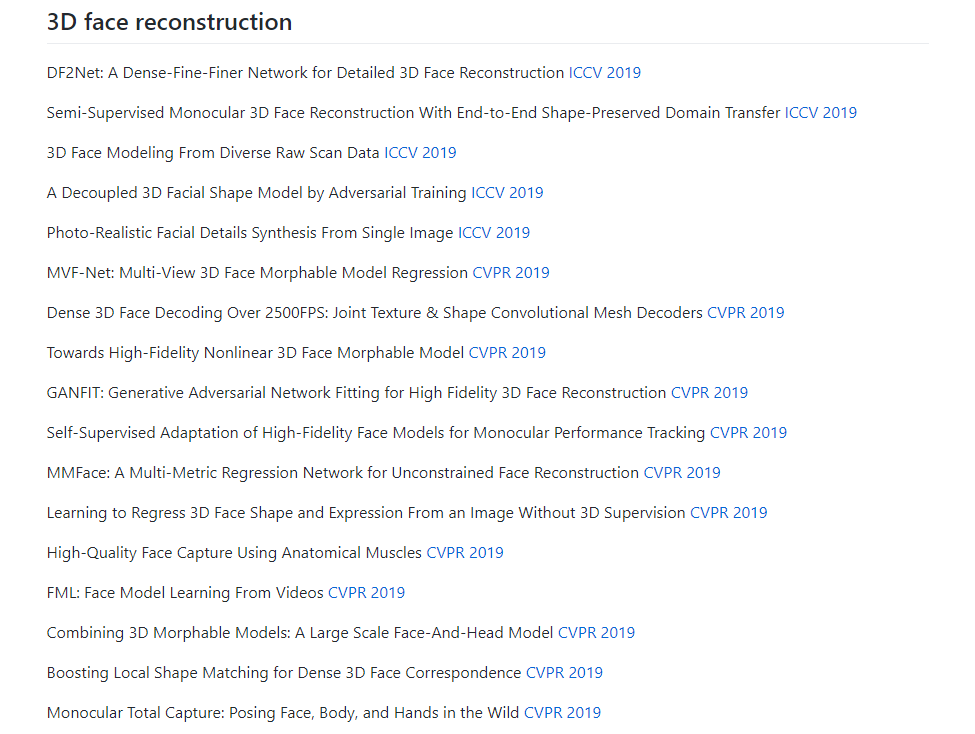Open CVPR 2019 link for MVF-Net paper
The width and height of the screenshot is (975, 734).
click(511, 272)
